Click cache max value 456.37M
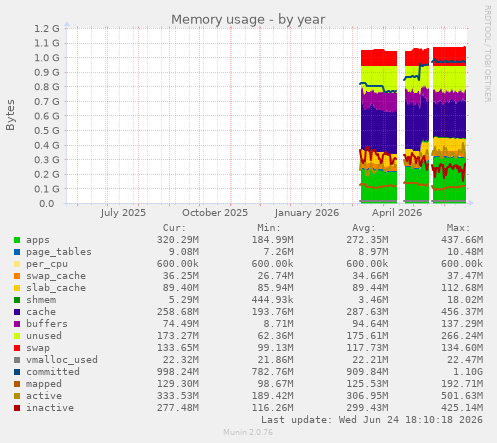 coord(462,312)
